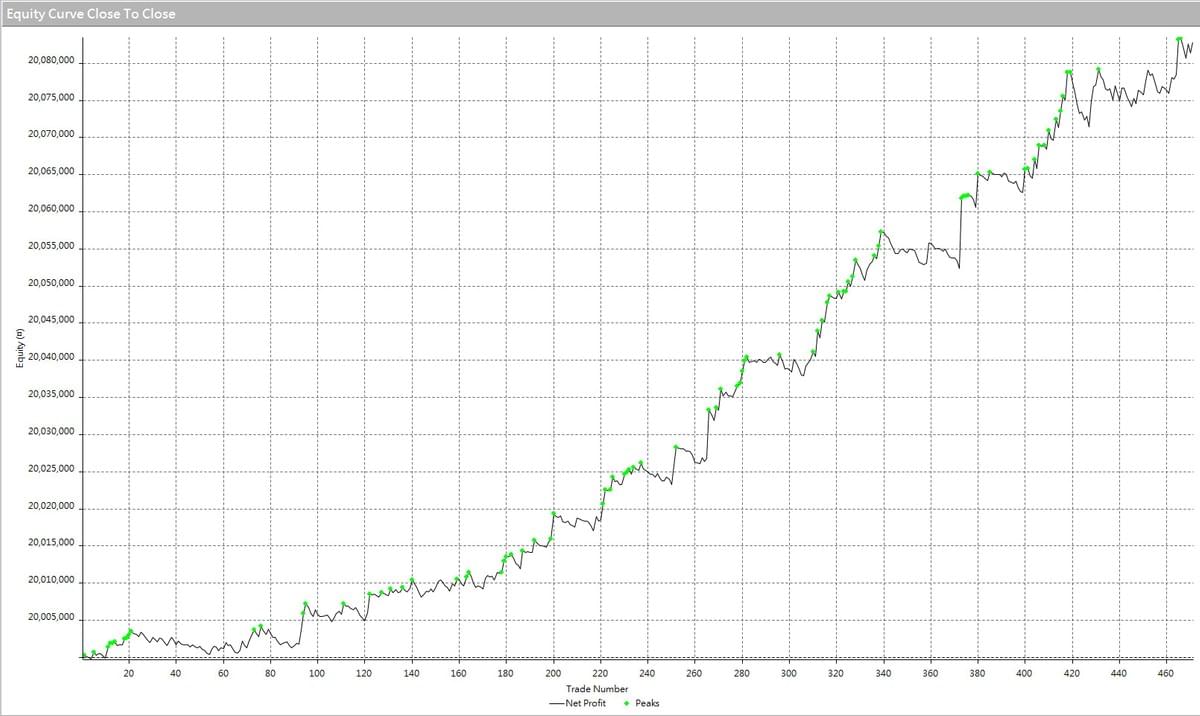Click the x-axis tick label 260
Viewport: 1200px width, 716px height.
click(x=694, y=674)
